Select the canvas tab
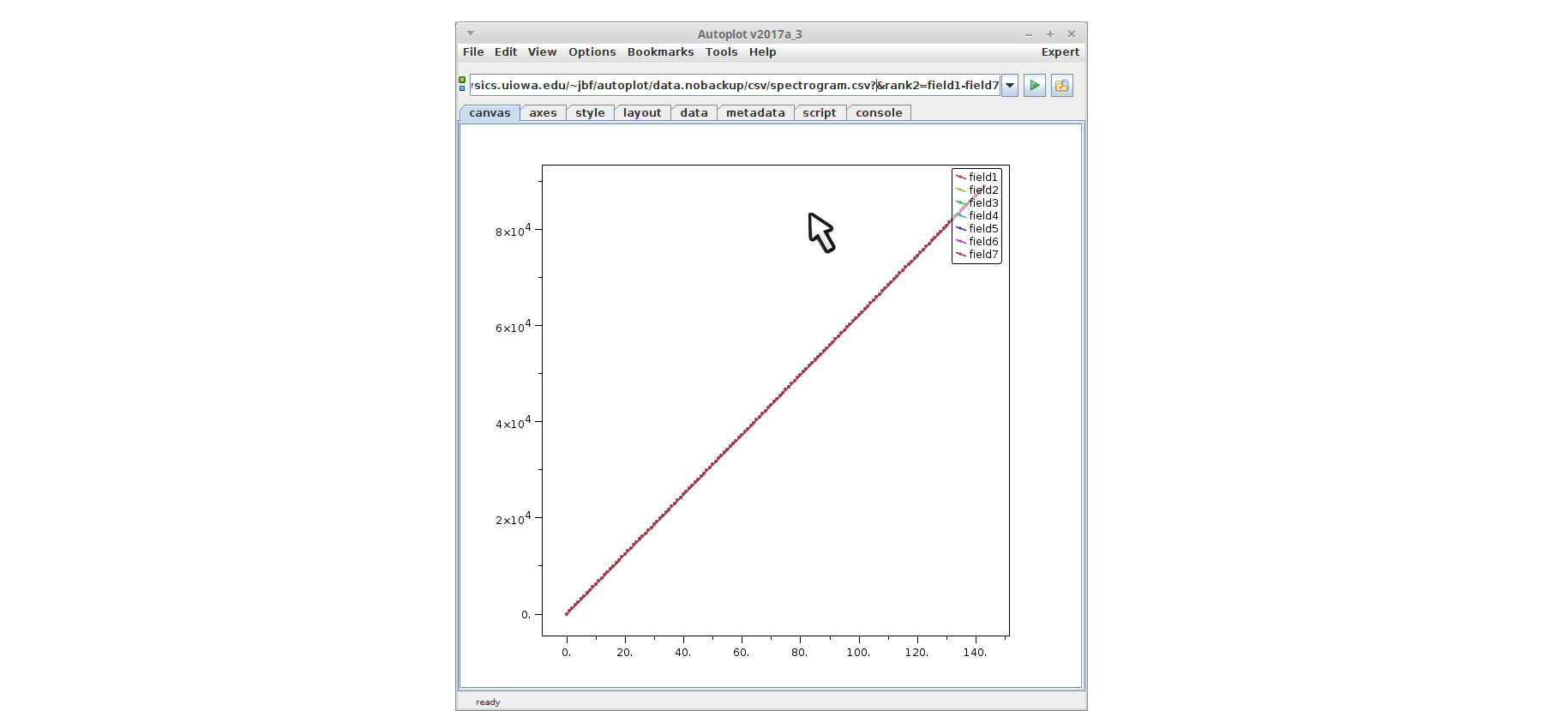The width and height of the screenshot is (1568, 711). 490,112
